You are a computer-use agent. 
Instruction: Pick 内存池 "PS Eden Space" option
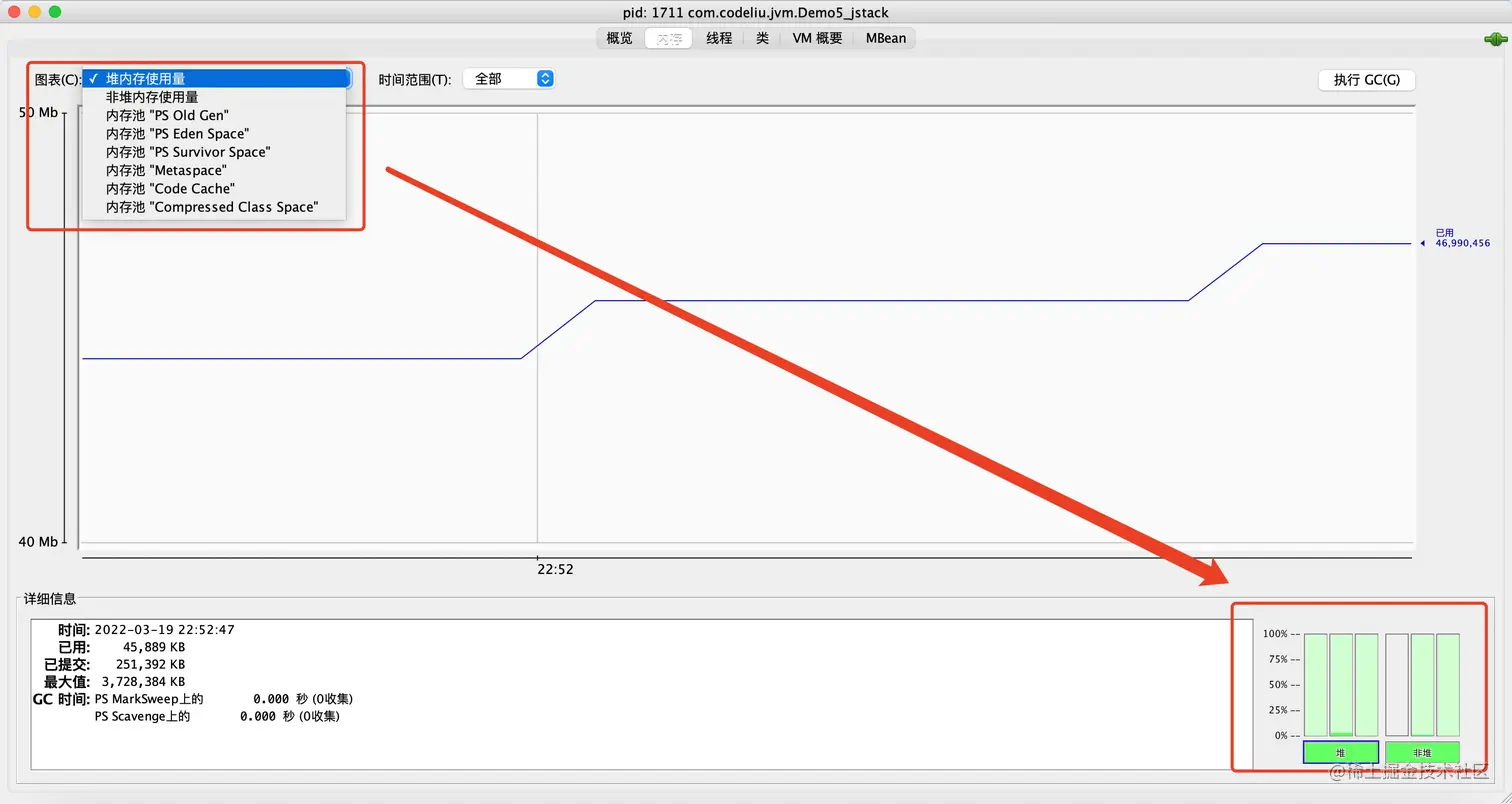215,133
